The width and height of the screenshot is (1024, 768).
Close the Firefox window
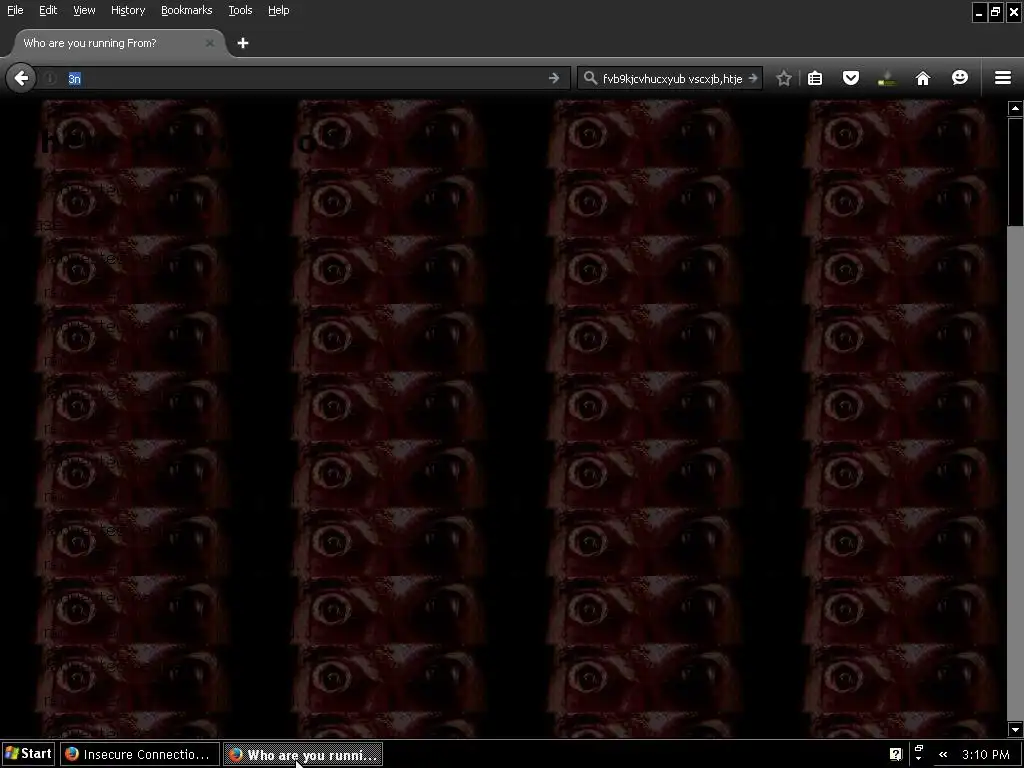point(1014,12)
